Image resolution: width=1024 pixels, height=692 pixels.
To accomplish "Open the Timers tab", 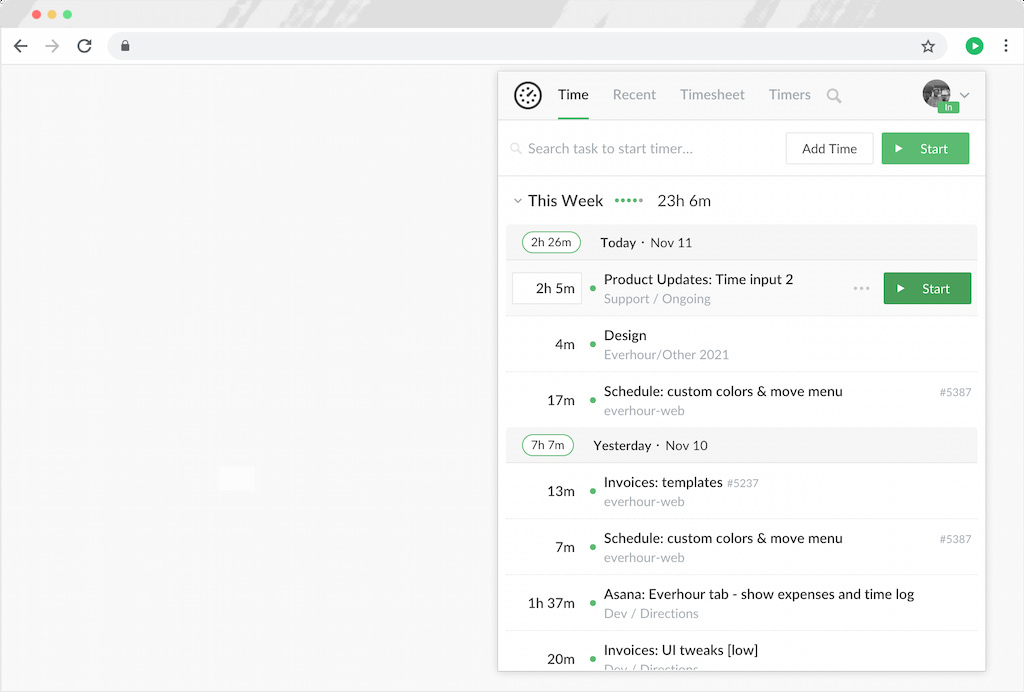I will click(789, 95).
